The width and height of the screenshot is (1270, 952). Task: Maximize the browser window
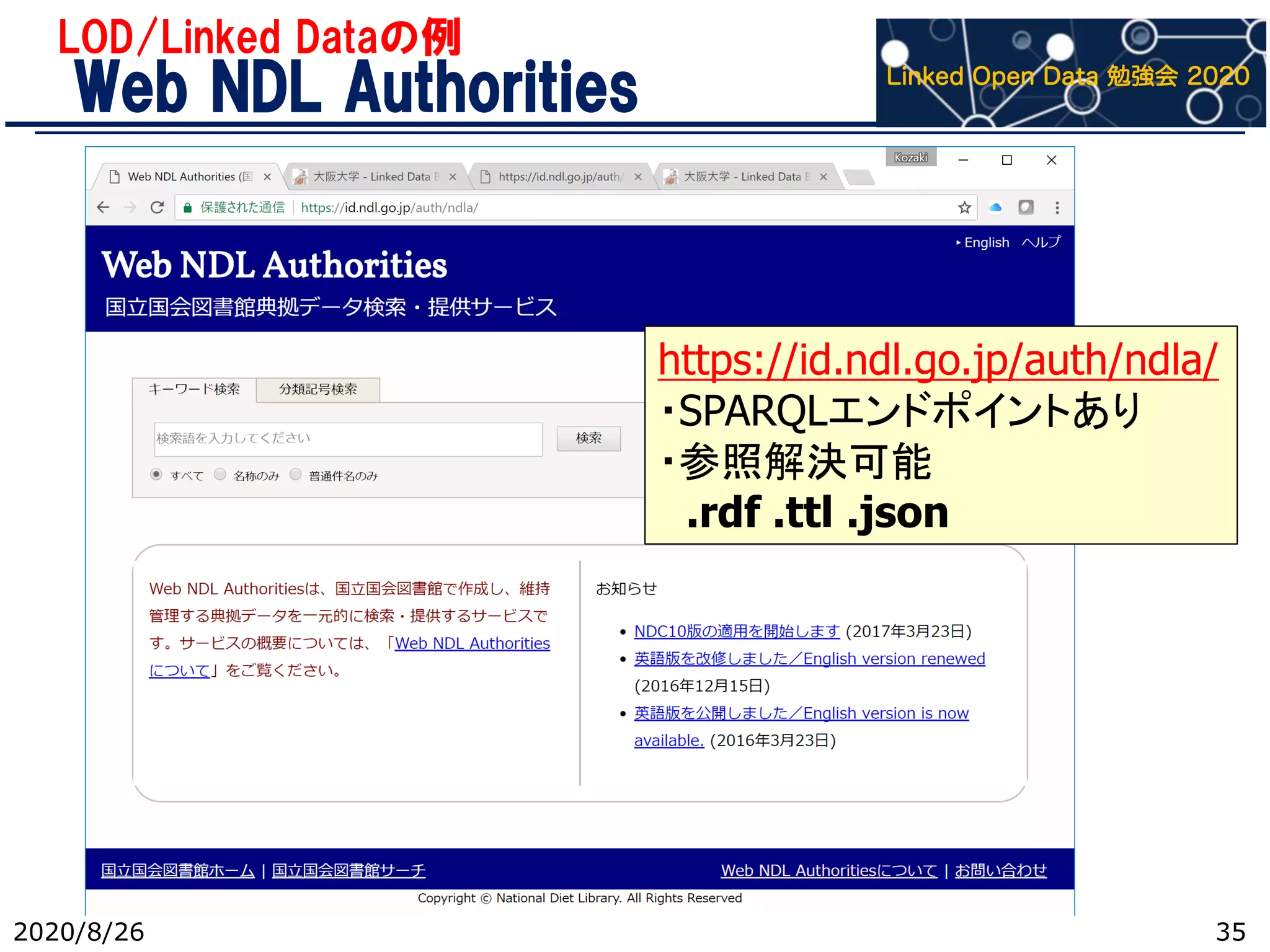click(1007, 160)
